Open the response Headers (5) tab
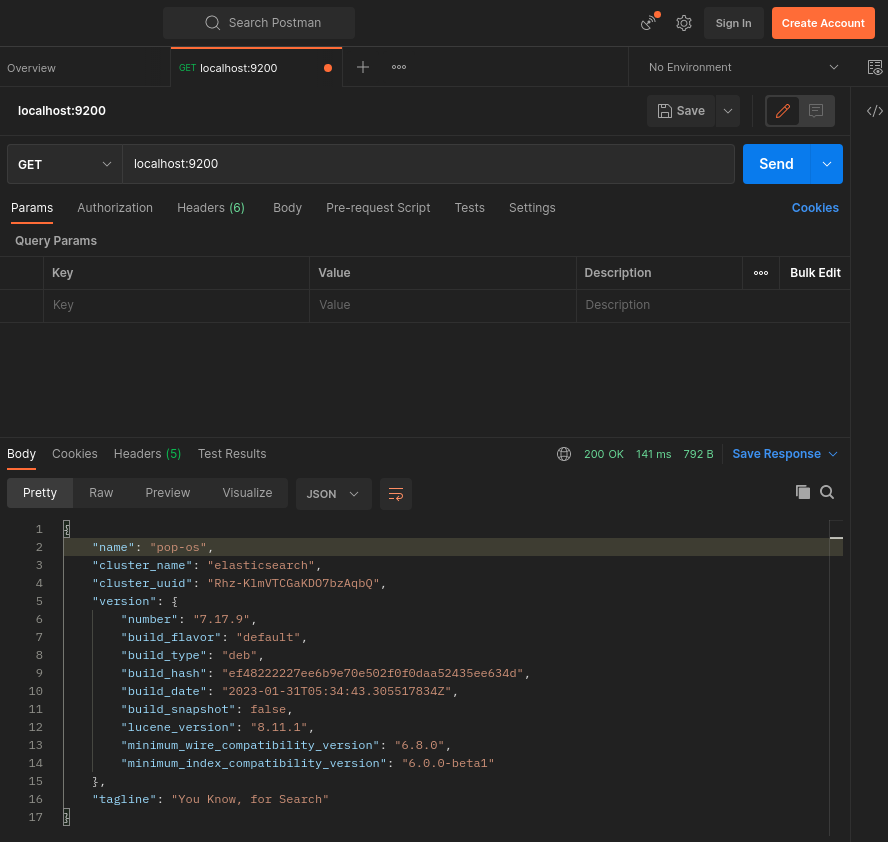 coord(147,454)
